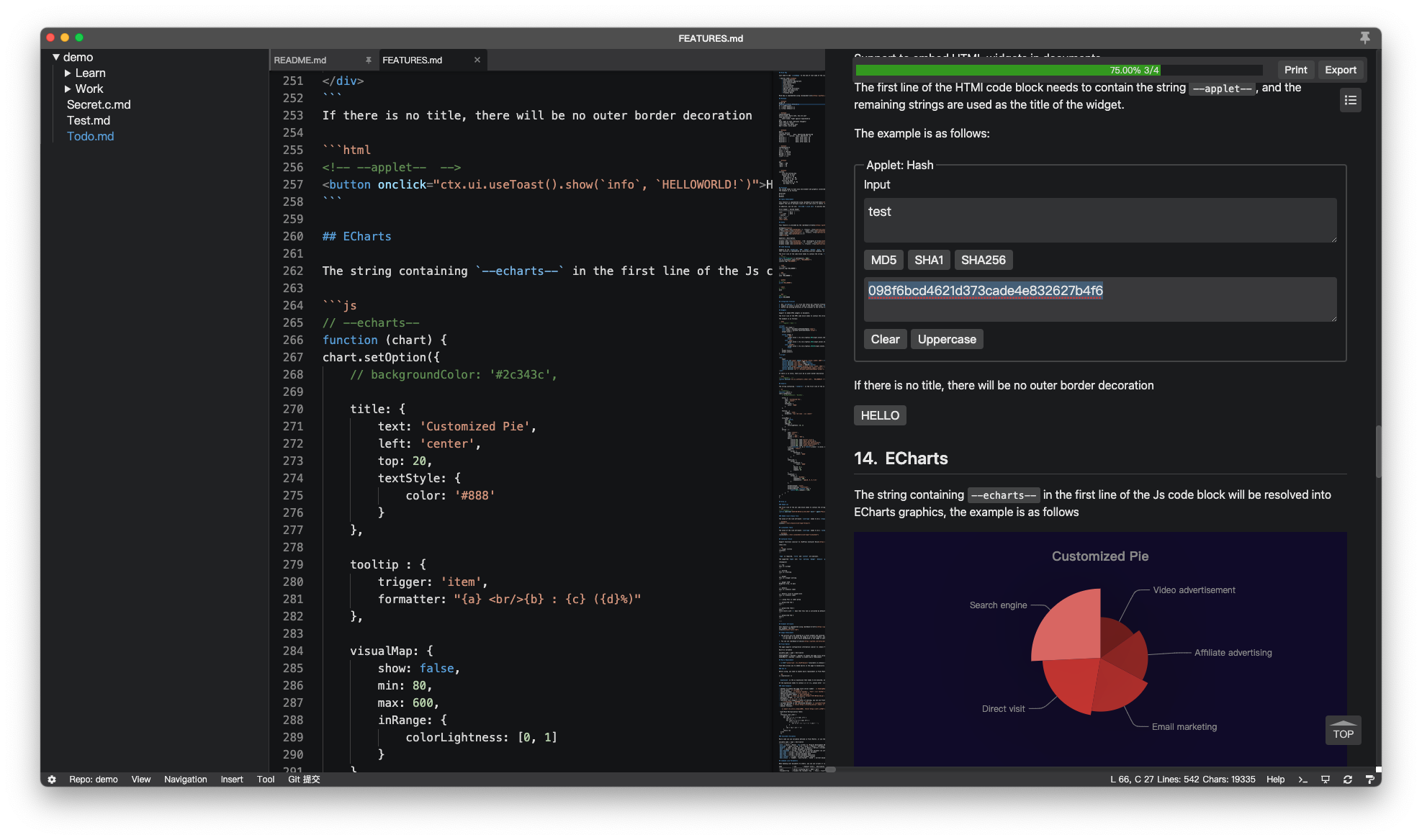Collapse the demo folder tree
Viewport: 1422px width, 840px height.
(56, 57)
